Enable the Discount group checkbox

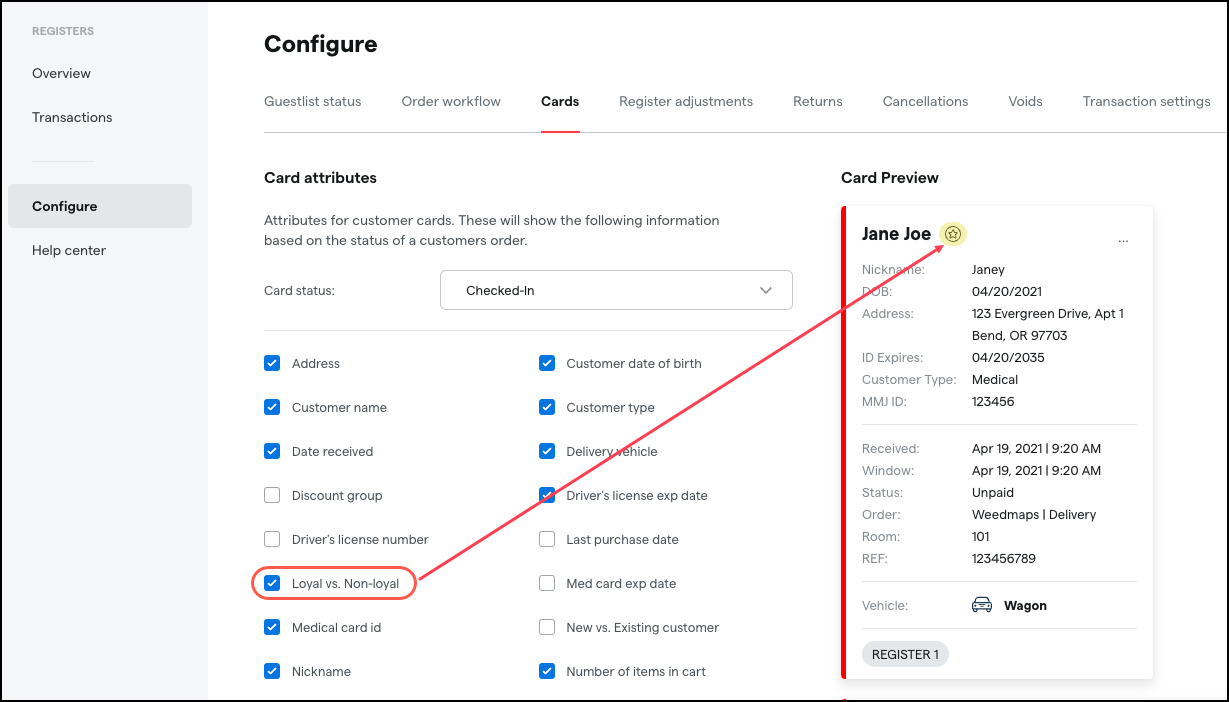[272, 495]
